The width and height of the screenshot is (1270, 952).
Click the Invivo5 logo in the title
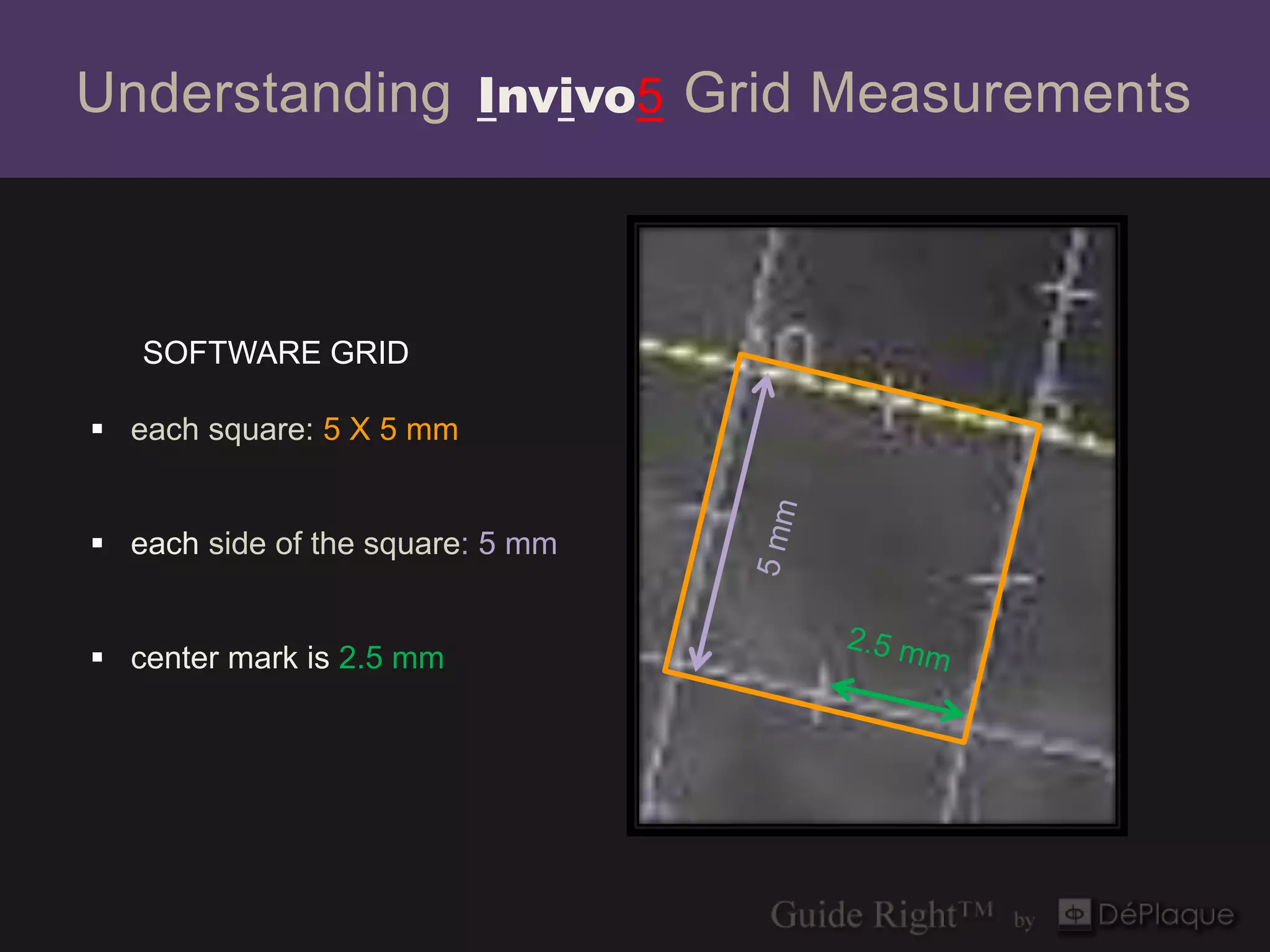click(571, 97)
